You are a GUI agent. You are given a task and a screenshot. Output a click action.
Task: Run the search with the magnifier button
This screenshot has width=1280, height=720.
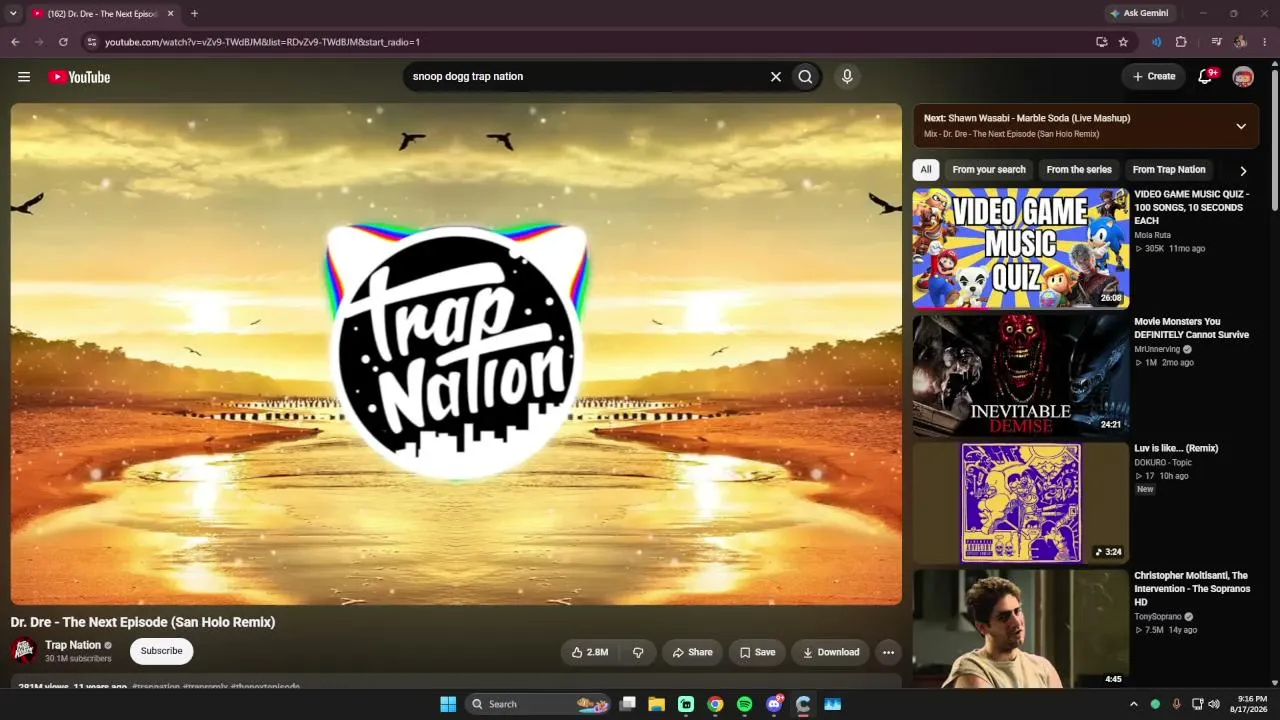(805, 77)
